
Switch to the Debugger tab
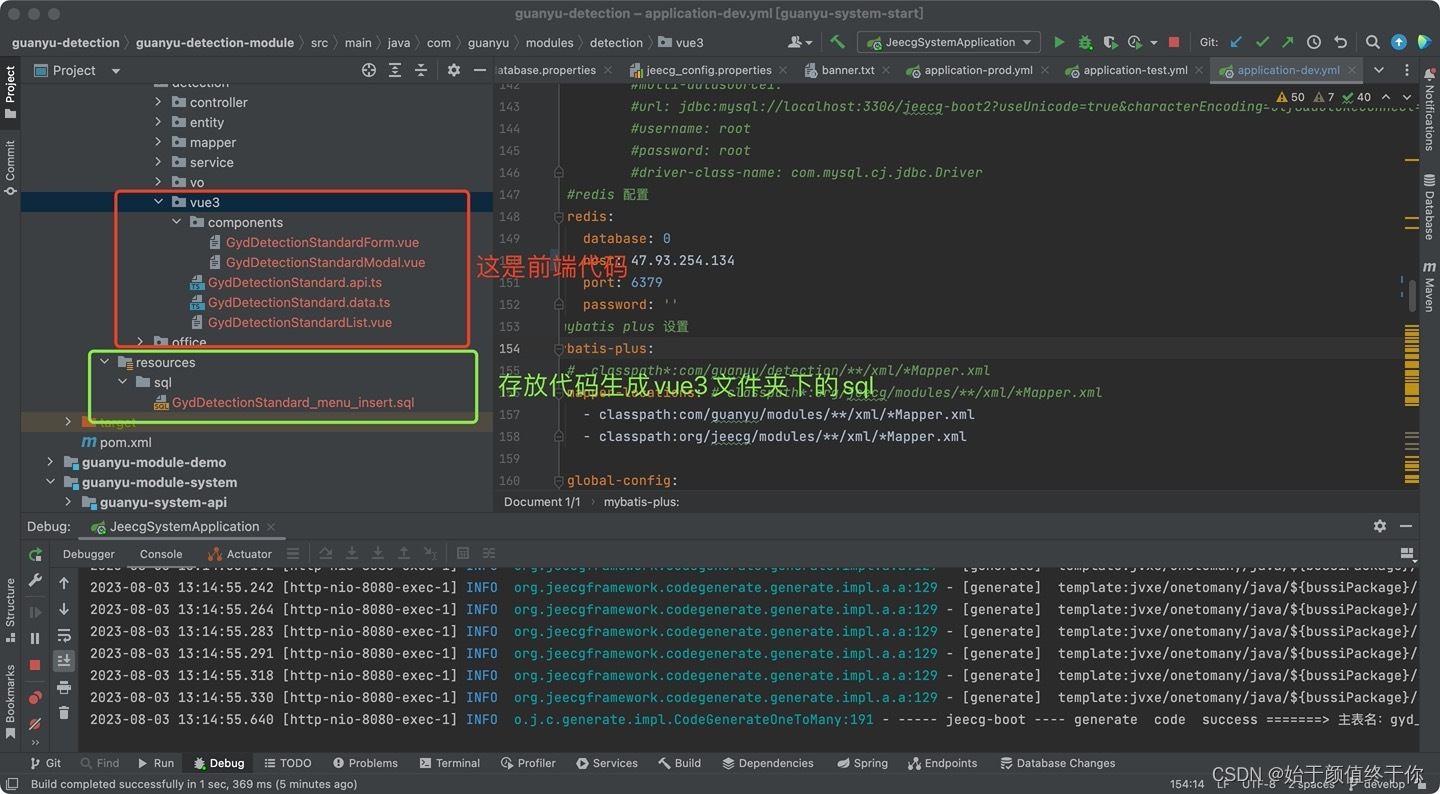pyautogui.click(x=89, y=554)
